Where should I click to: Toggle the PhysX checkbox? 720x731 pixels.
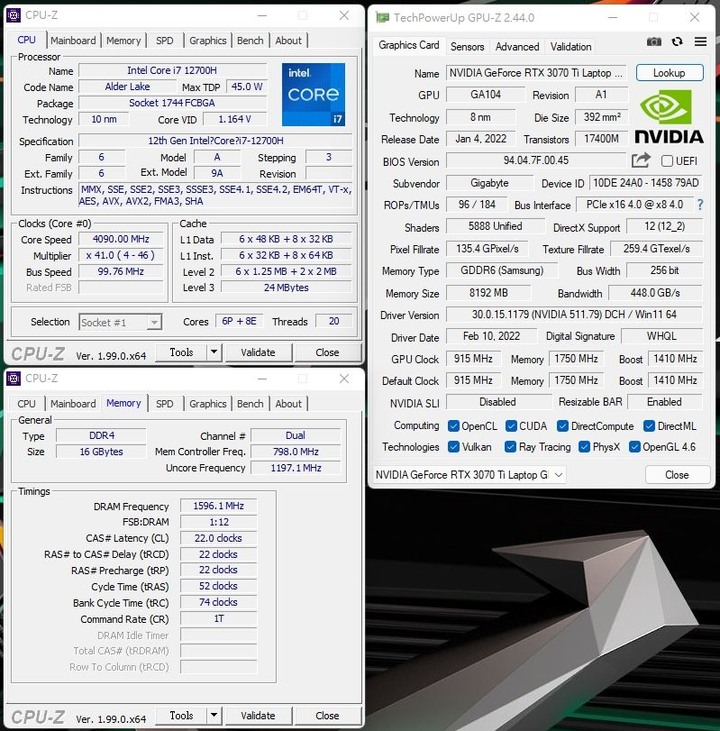(x=584, y=447)
